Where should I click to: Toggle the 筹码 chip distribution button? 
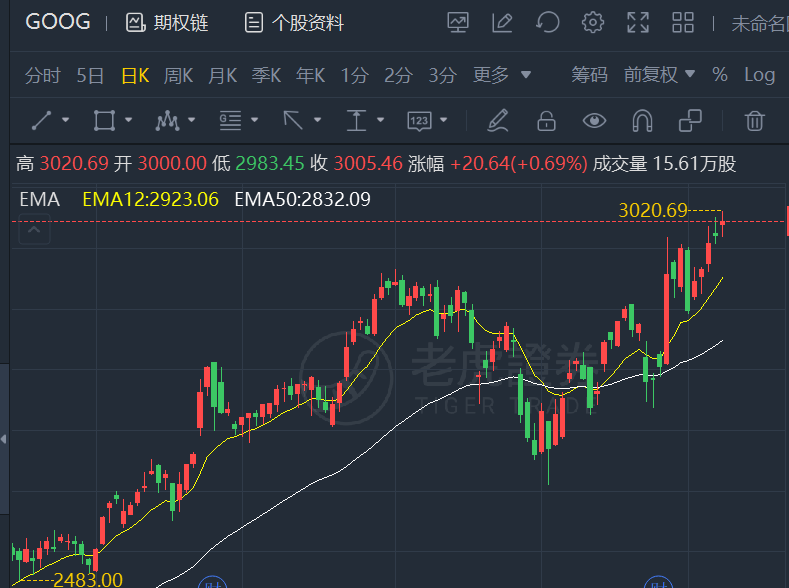pos(589,75)
